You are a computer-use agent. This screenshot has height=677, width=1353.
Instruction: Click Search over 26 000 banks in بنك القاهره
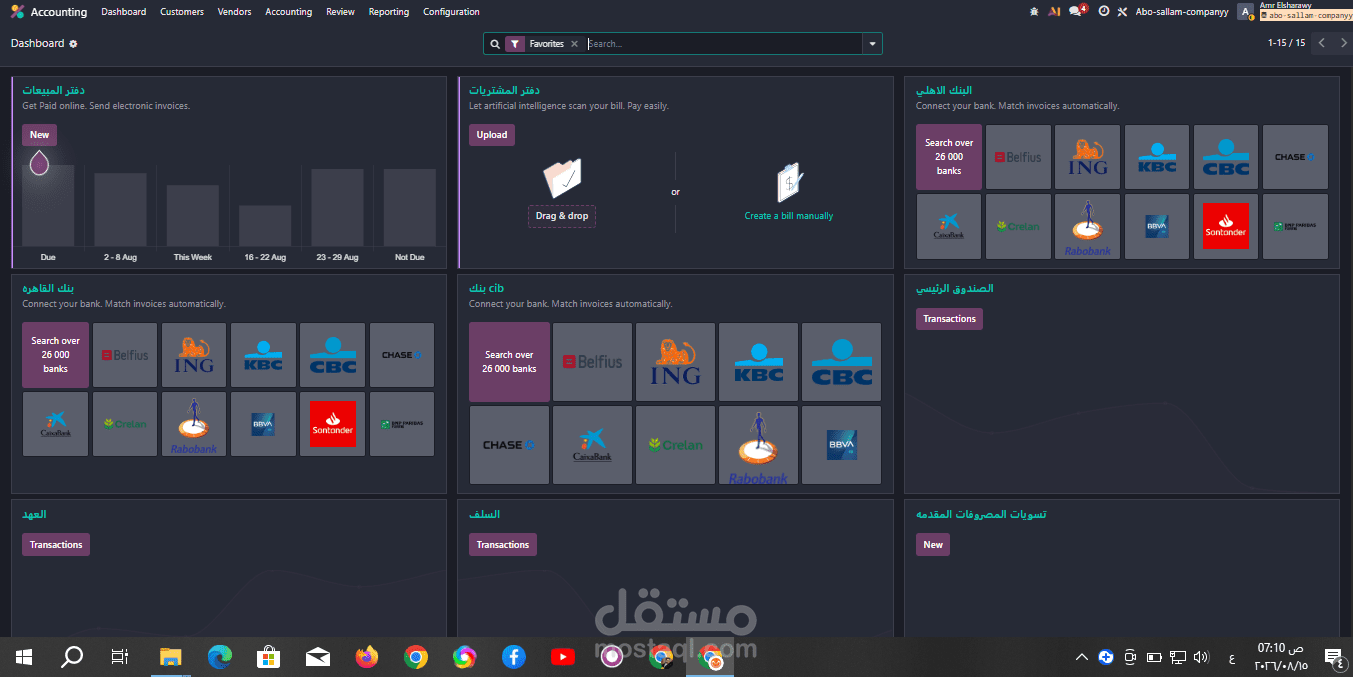(x=56, y=355)
